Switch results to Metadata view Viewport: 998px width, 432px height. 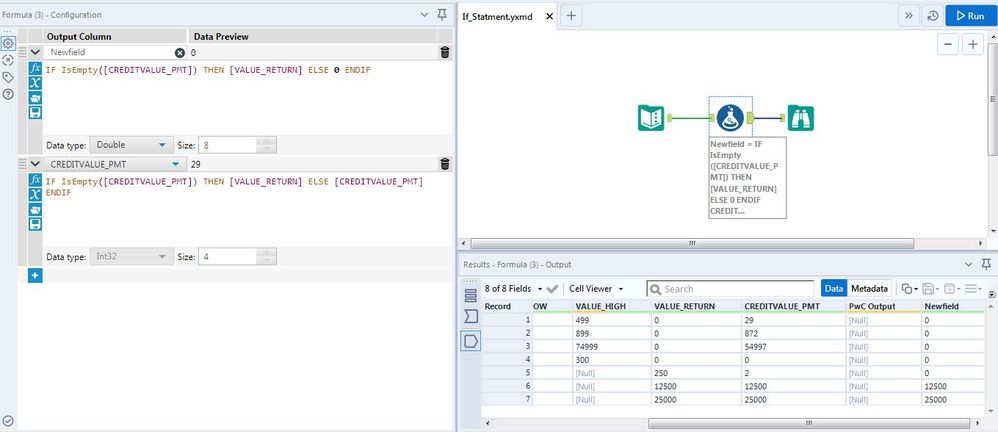[x=870, y=288]
